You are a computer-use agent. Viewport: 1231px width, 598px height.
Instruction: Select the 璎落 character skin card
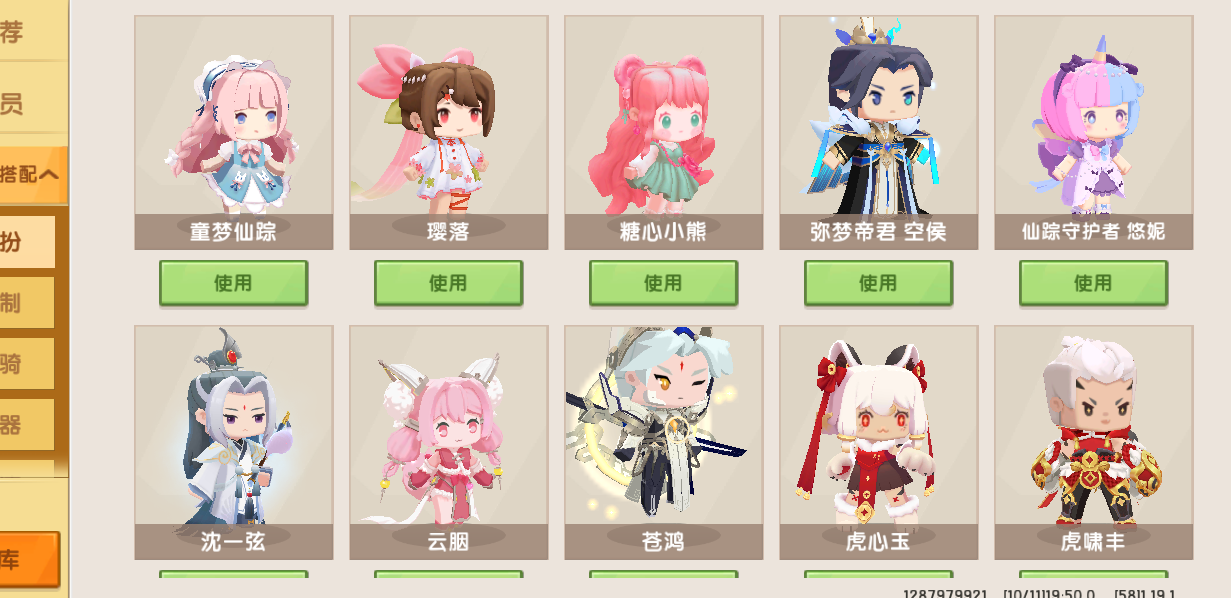point(448,132)
